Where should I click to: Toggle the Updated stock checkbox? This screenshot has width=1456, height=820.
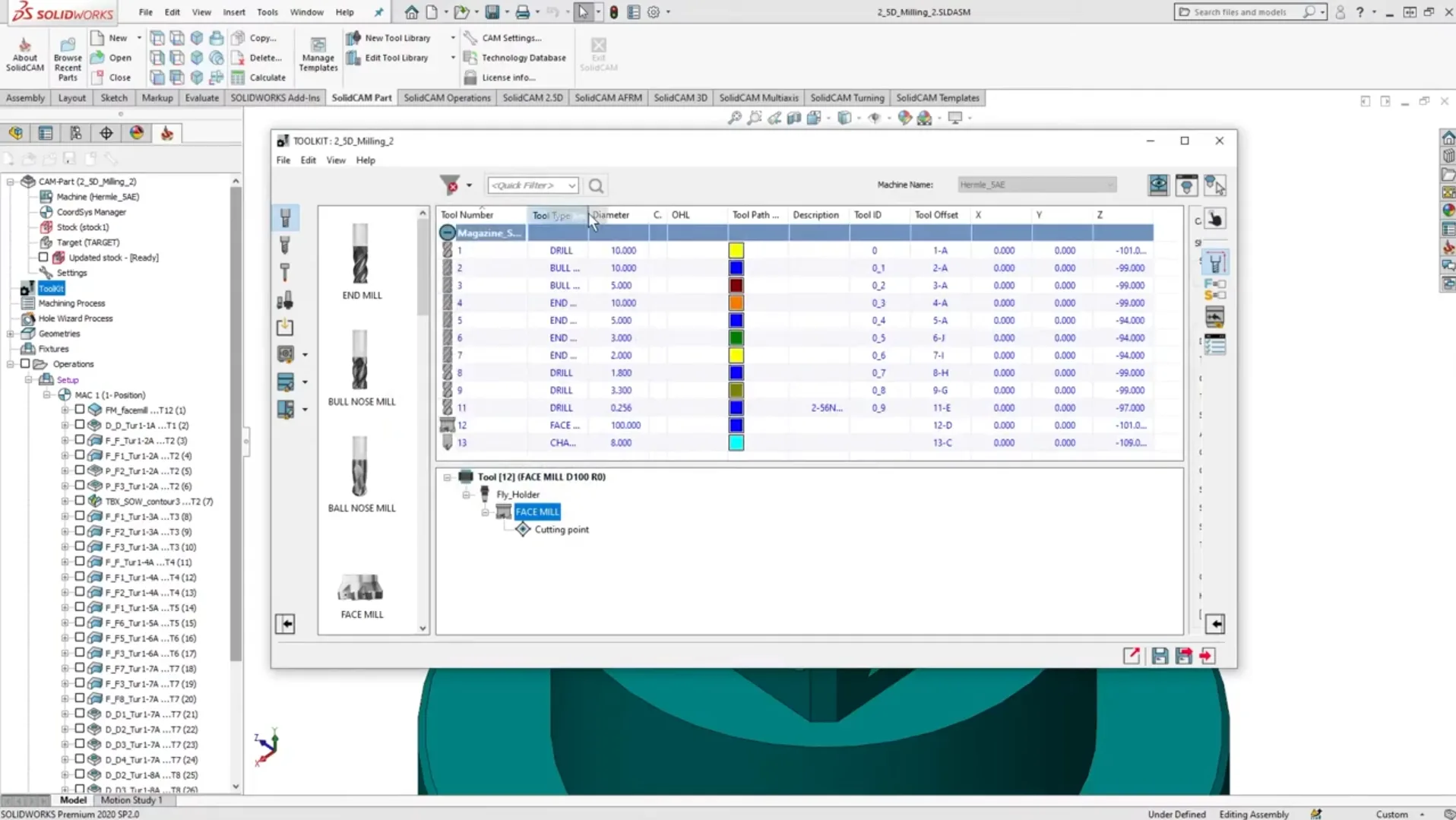tap(44, 258)
